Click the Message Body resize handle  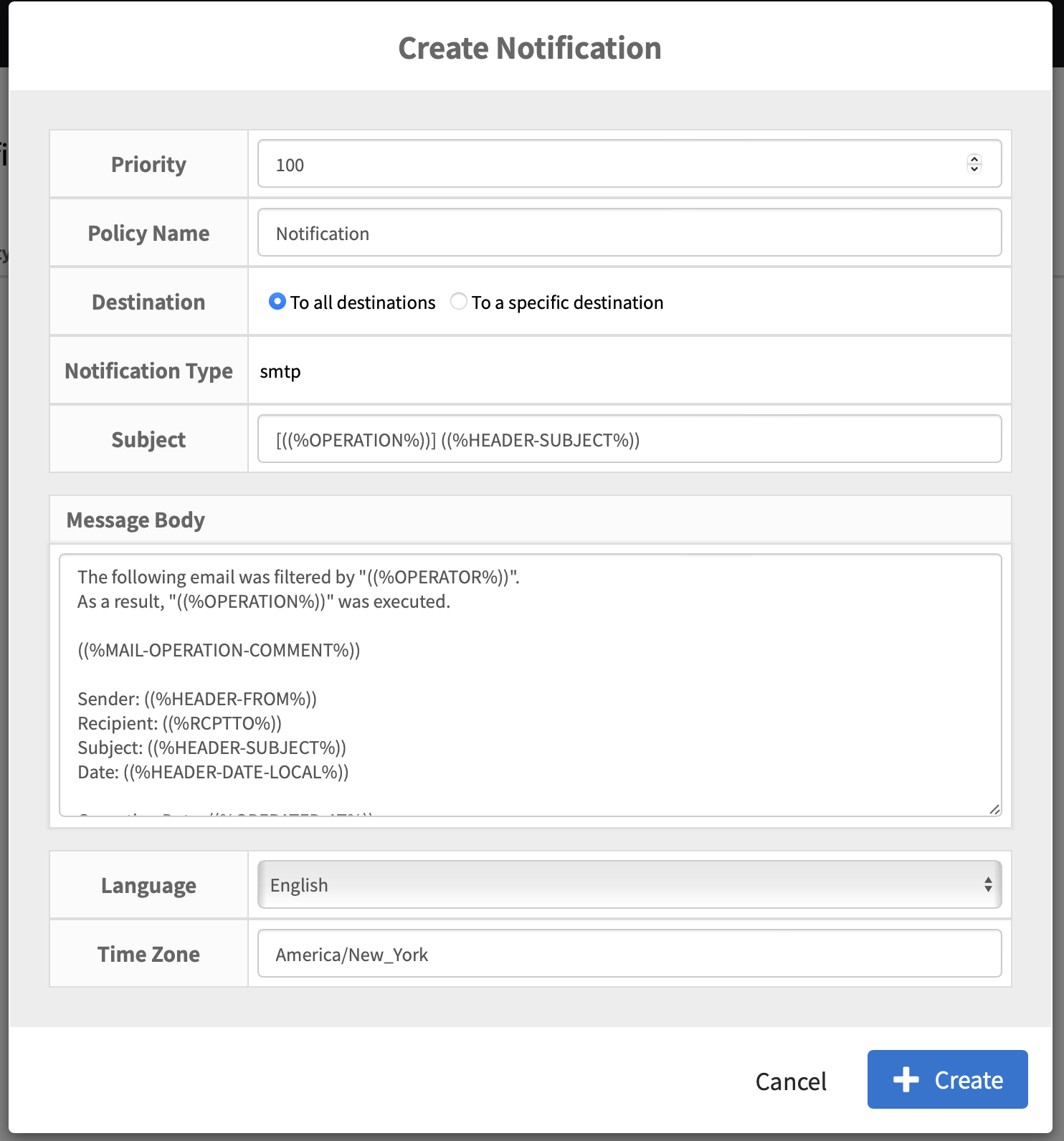tap(994, 809)
